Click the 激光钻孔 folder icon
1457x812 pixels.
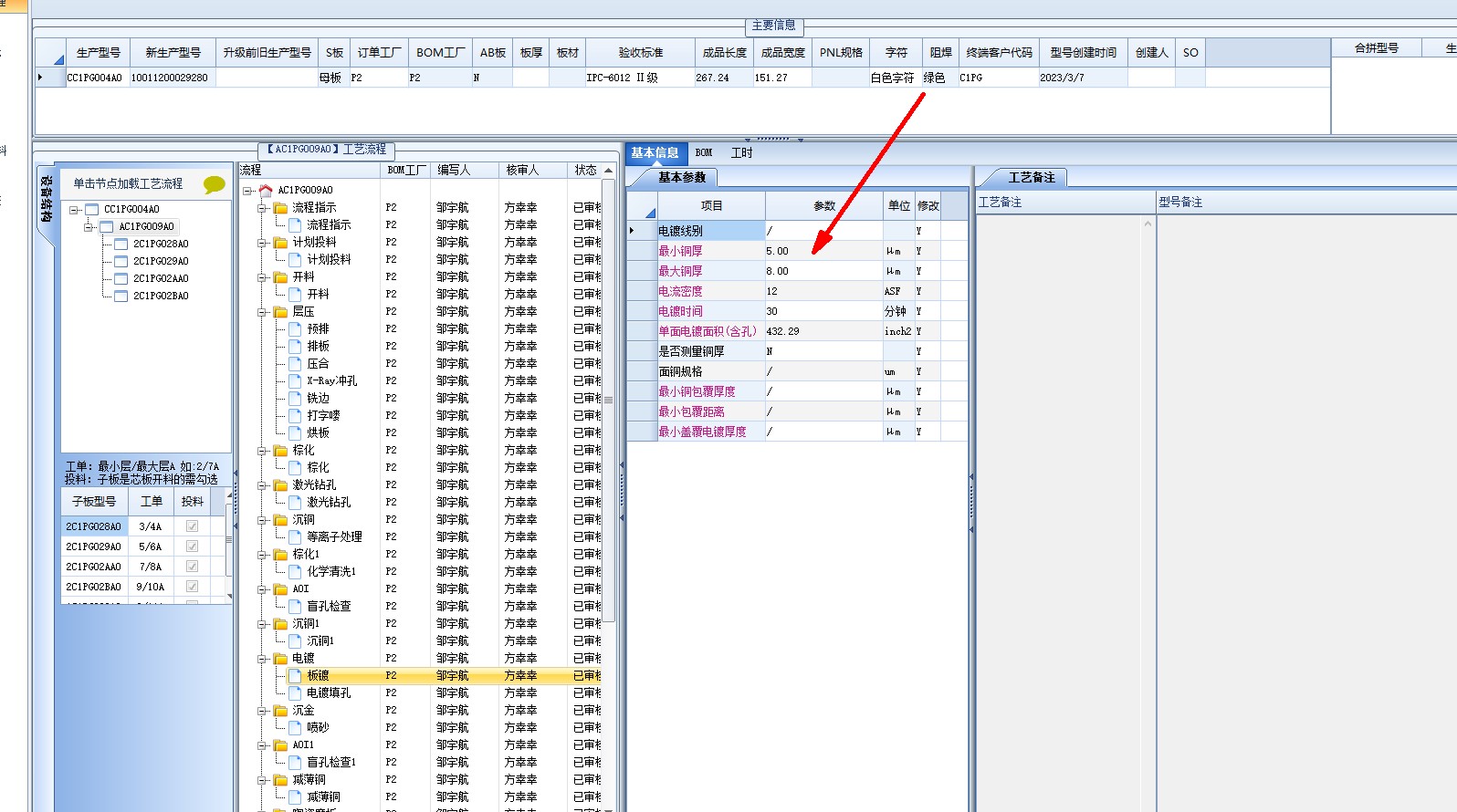[280, 485]
